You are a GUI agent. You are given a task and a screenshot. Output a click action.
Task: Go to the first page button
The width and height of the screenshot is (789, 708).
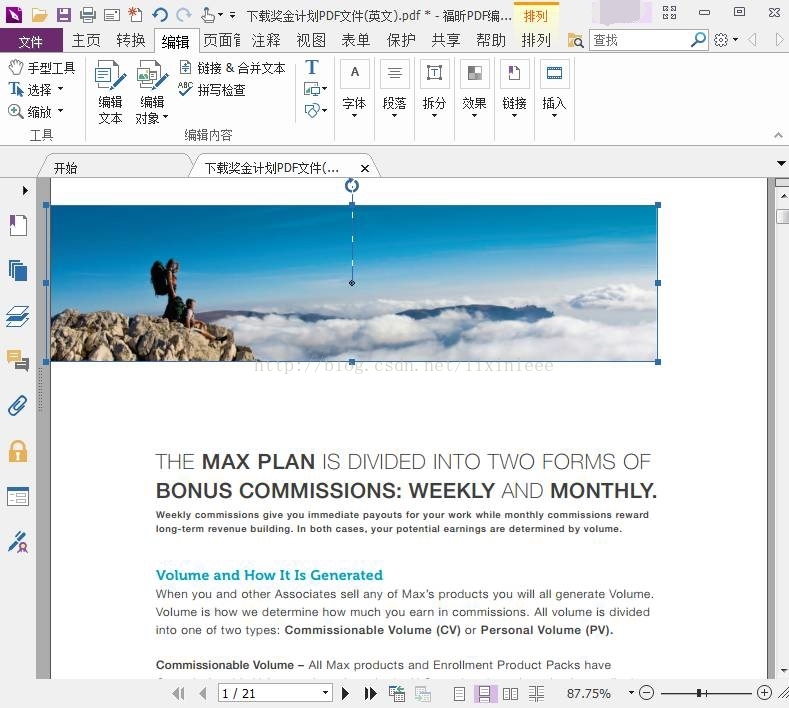tap(178, 693)
